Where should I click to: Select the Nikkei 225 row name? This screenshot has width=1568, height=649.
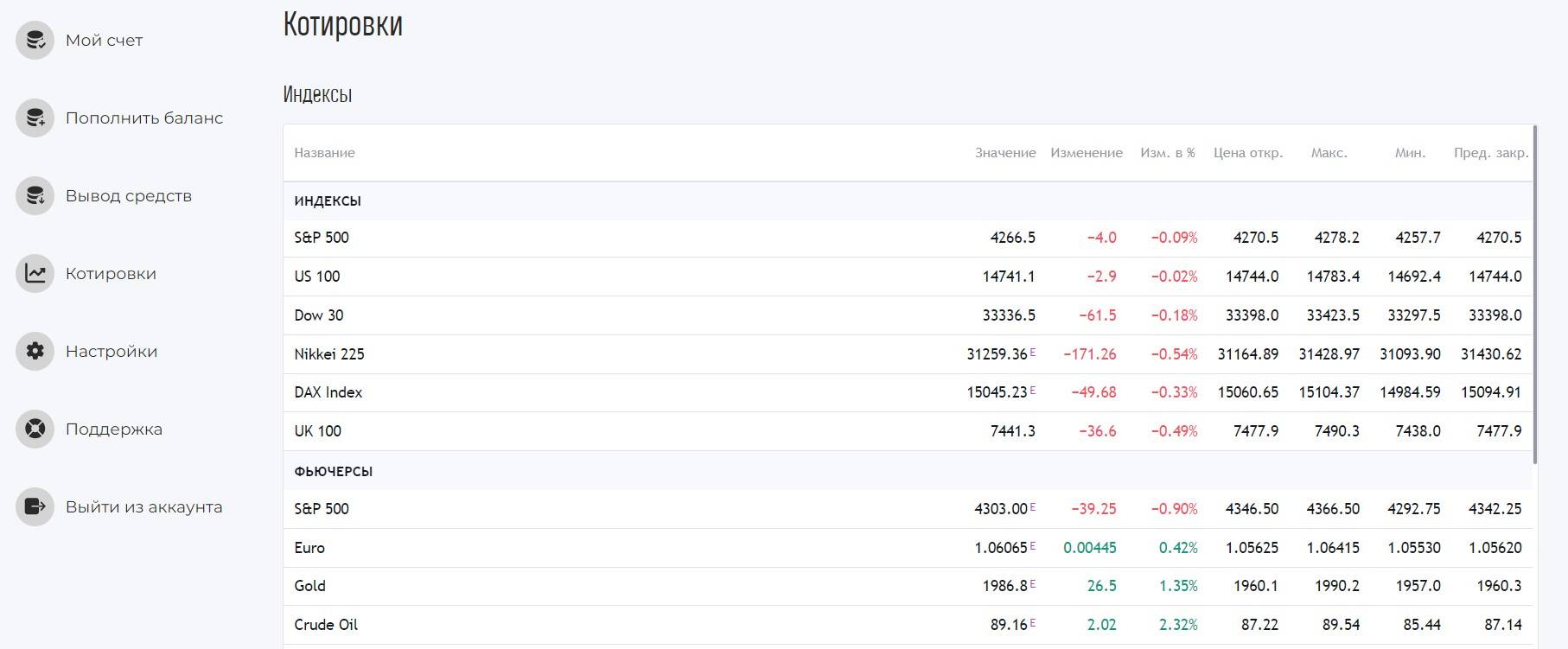pos(329,354)
